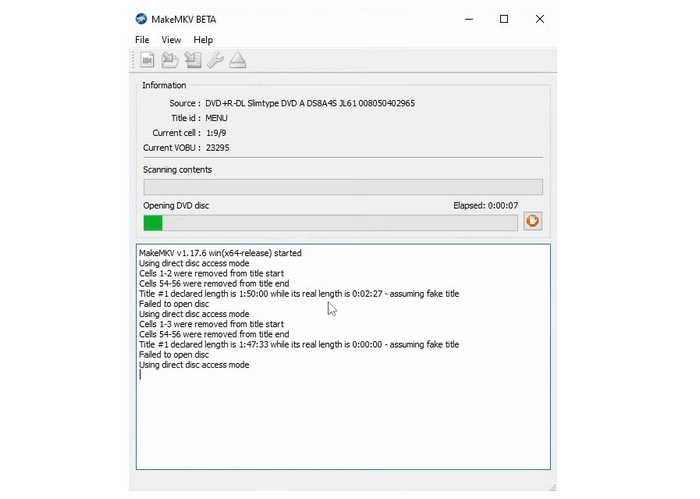Screen dimensions: 700x499
Task: Open the View menu
Action: (171, 40)
